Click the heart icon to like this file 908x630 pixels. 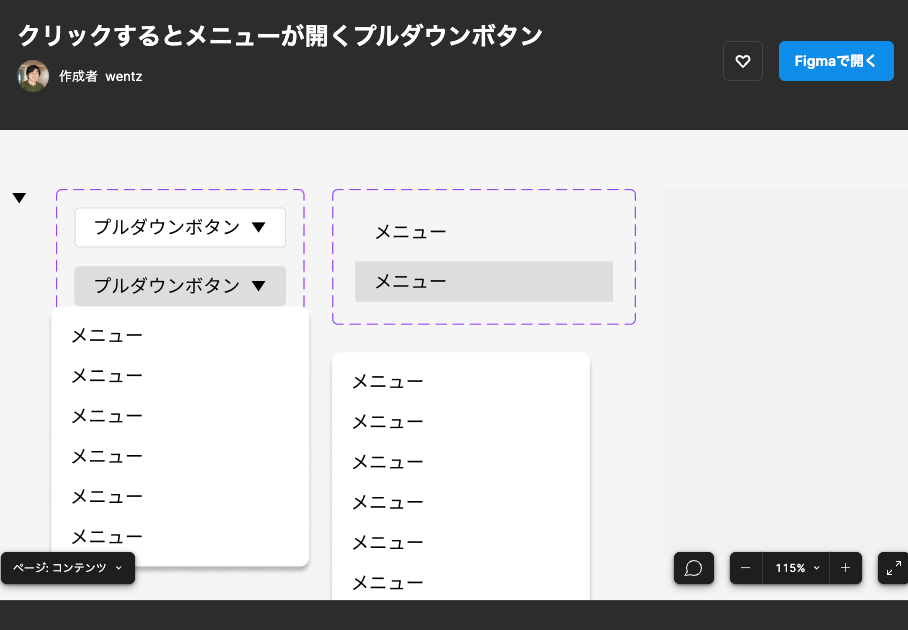[742, 61]
